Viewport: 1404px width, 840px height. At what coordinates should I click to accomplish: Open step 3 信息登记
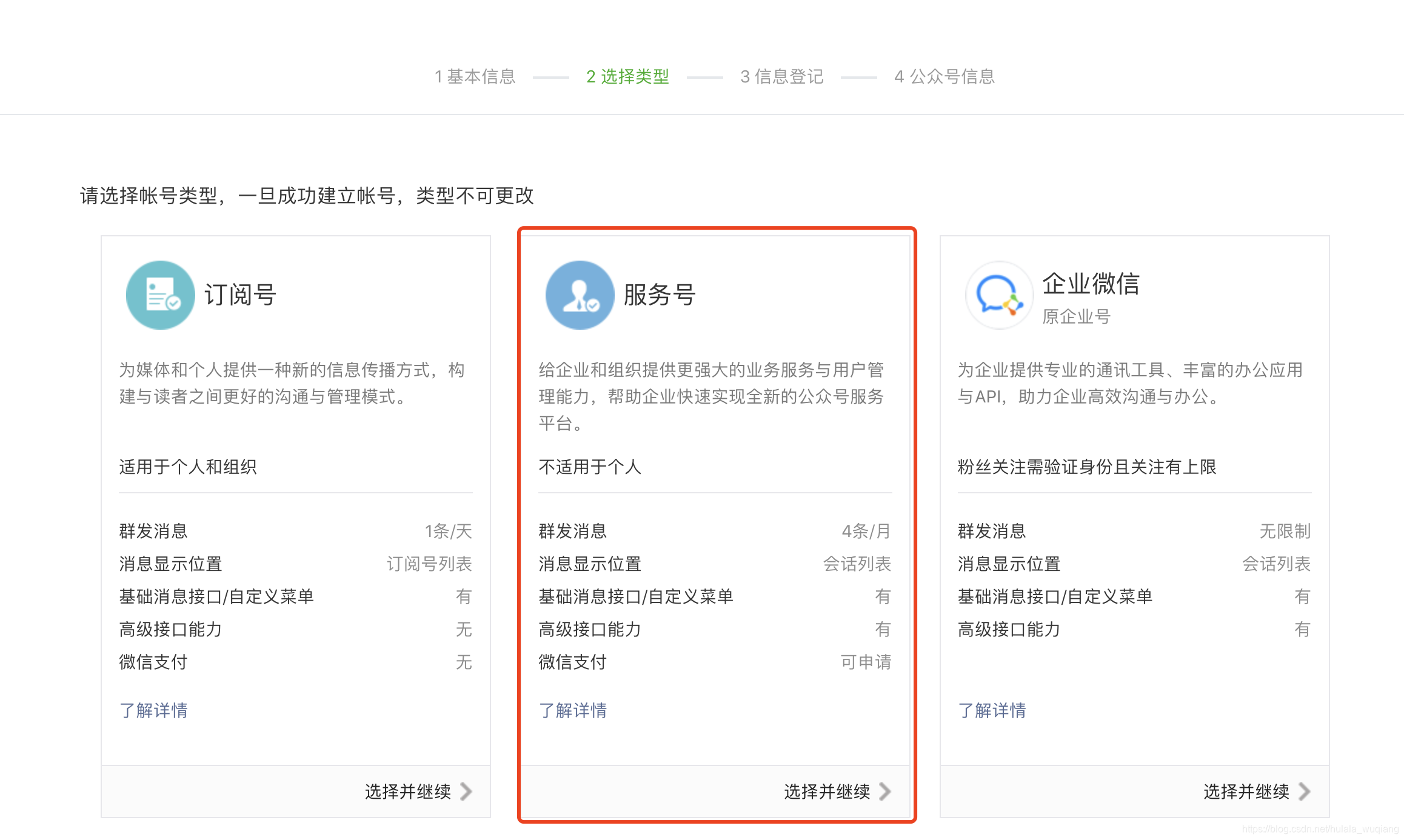click(x=782, y=76)
